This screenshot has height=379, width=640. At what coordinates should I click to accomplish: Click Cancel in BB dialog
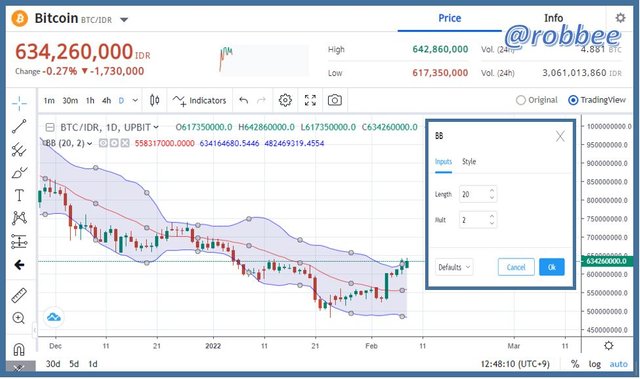click(x=516, y=267)
